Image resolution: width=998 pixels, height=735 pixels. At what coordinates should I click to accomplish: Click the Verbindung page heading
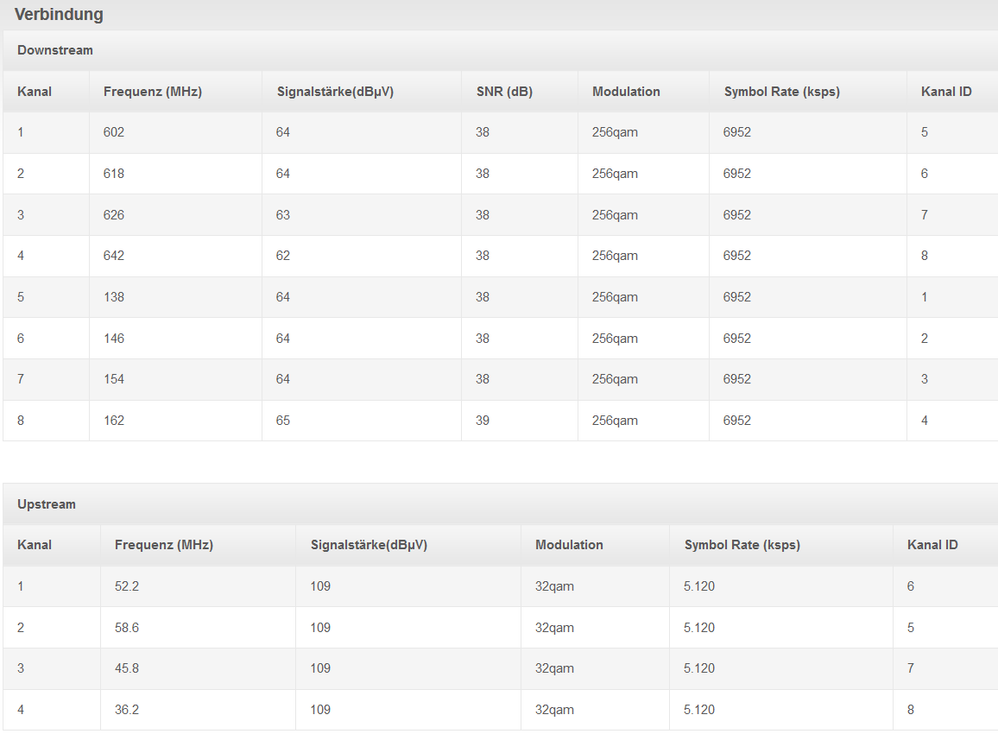pyautogui.click(x=59, y=15)
